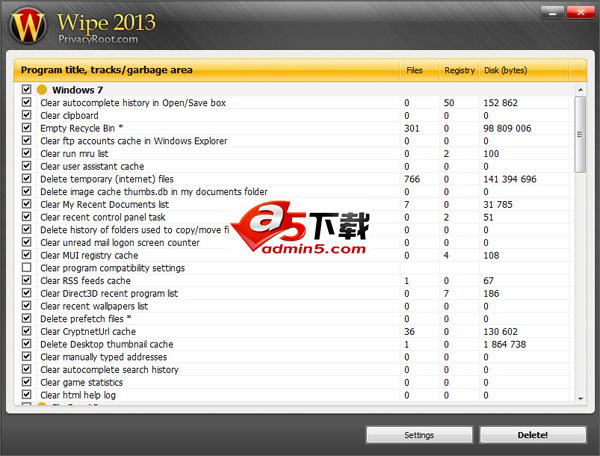Click the 152 862 disk bytes value

pos(500,103)
